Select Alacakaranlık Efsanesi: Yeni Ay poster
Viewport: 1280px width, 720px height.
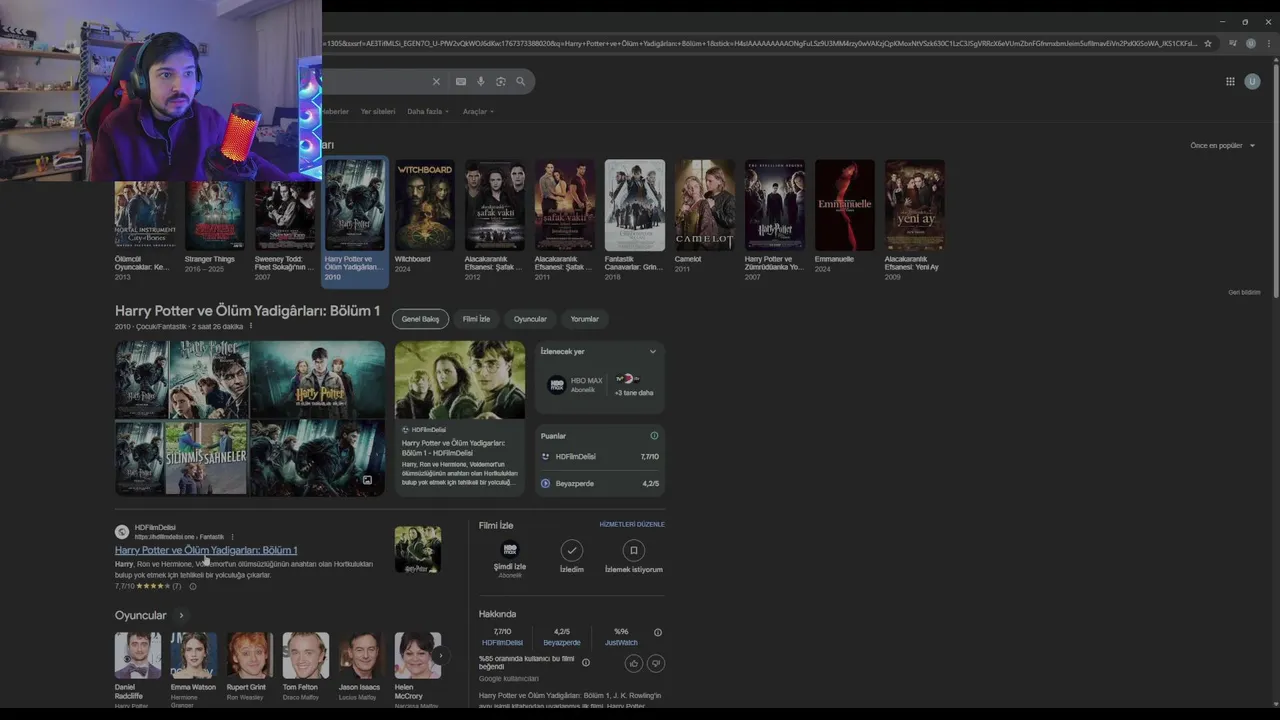click(915, 205)
